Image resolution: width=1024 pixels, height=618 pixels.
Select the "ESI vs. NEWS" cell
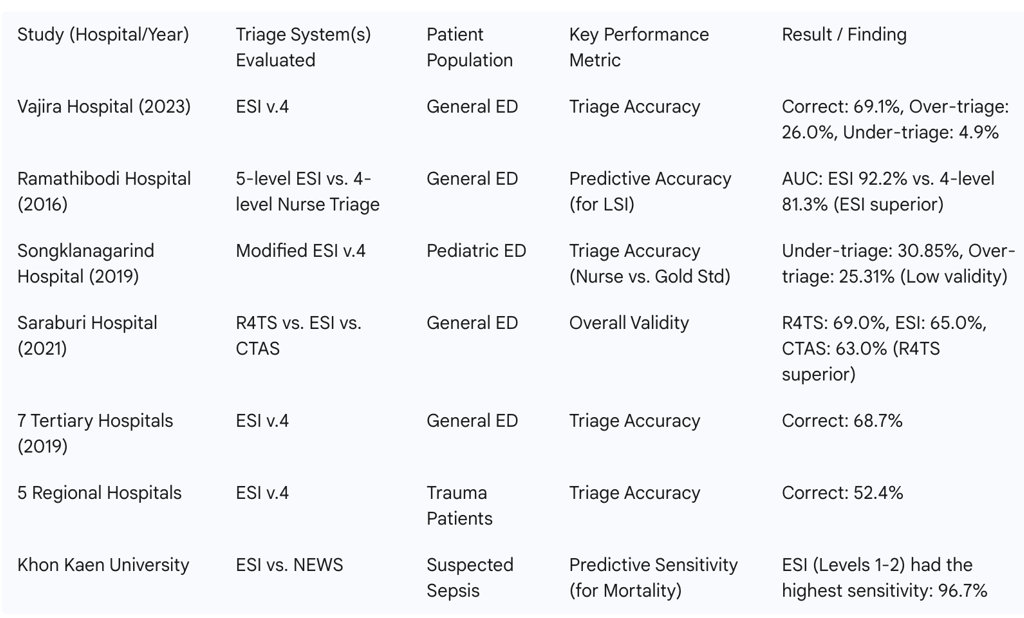[289, 564]
